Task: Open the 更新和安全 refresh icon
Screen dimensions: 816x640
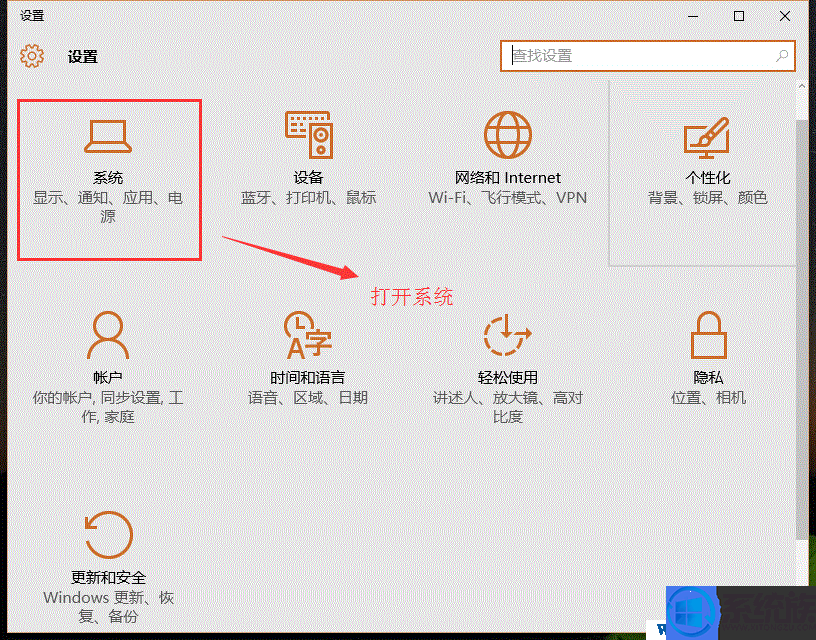Action: (108, 535)
